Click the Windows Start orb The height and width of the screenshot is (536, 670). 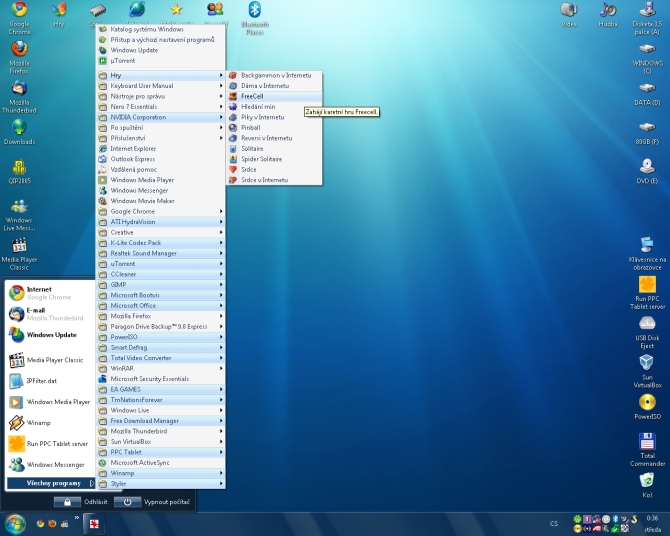(x=15, y=523)
